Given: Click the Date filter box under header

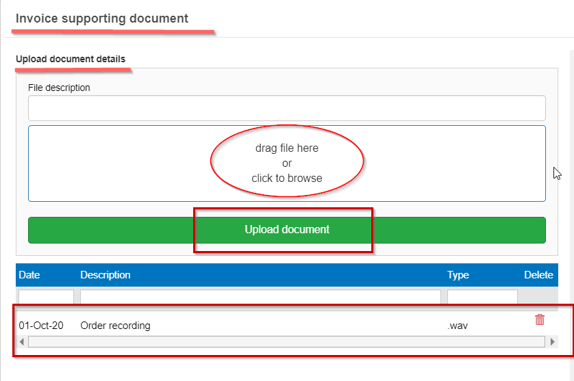Looking at the screenshot, I should pyautogui.click(x=46, y=296).
